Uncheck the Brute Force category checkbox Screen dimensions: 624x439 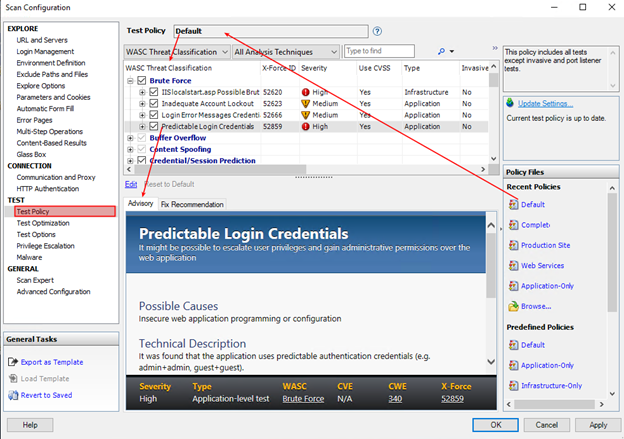pyautogui.click(x=141, y=79)
